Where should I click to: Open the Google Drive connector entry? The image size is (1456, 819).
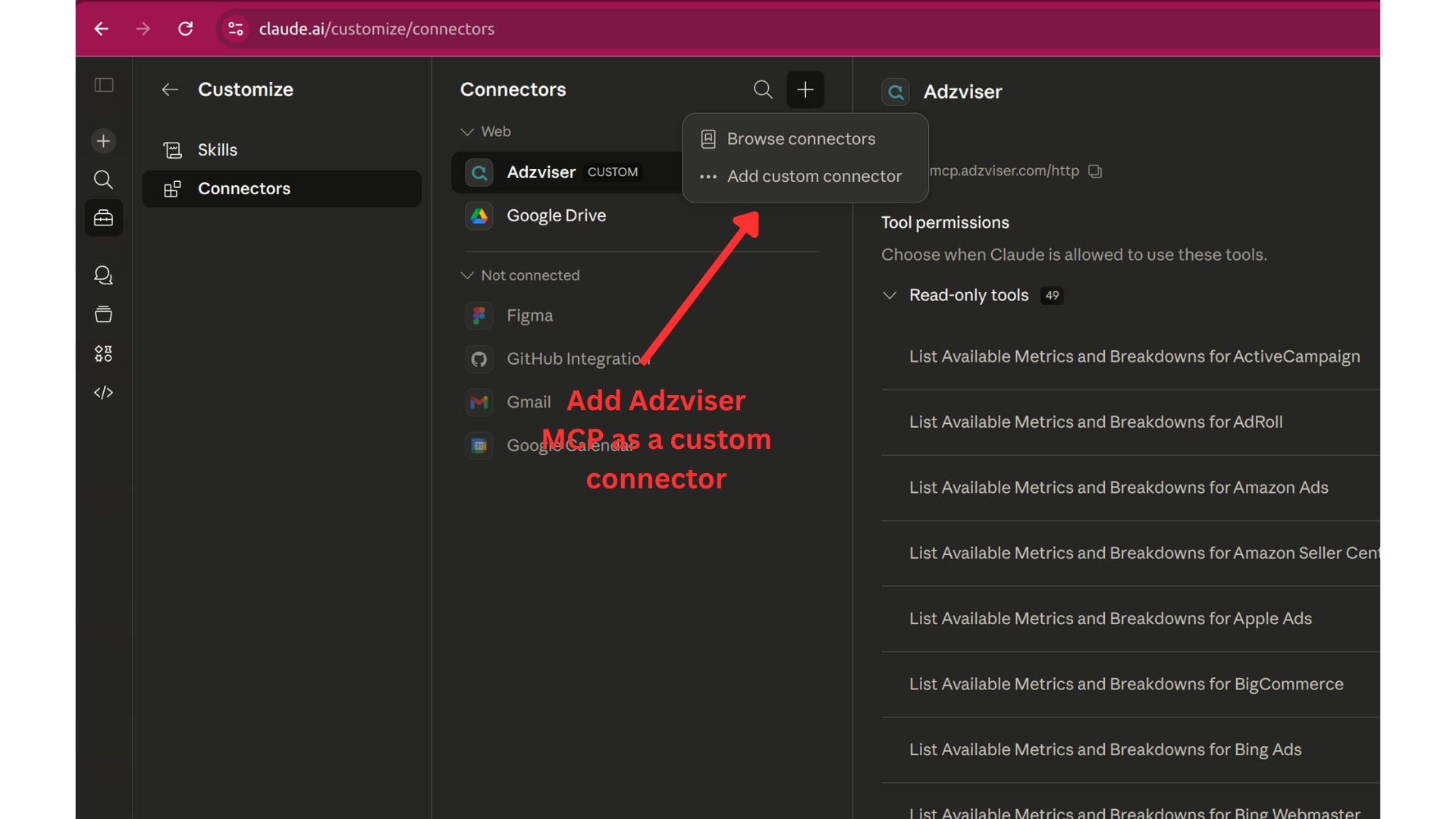(x=556, y=216)
